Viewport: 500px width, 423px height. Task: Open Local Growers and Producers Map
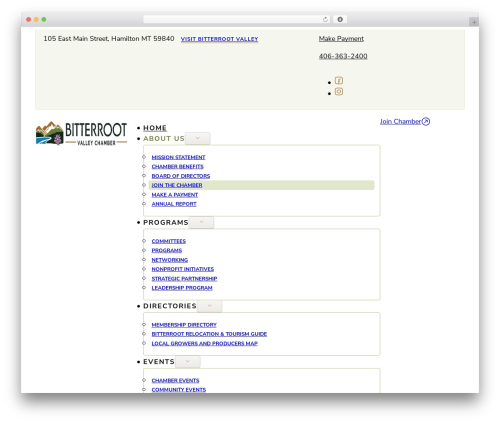click(x=205, y=343)
